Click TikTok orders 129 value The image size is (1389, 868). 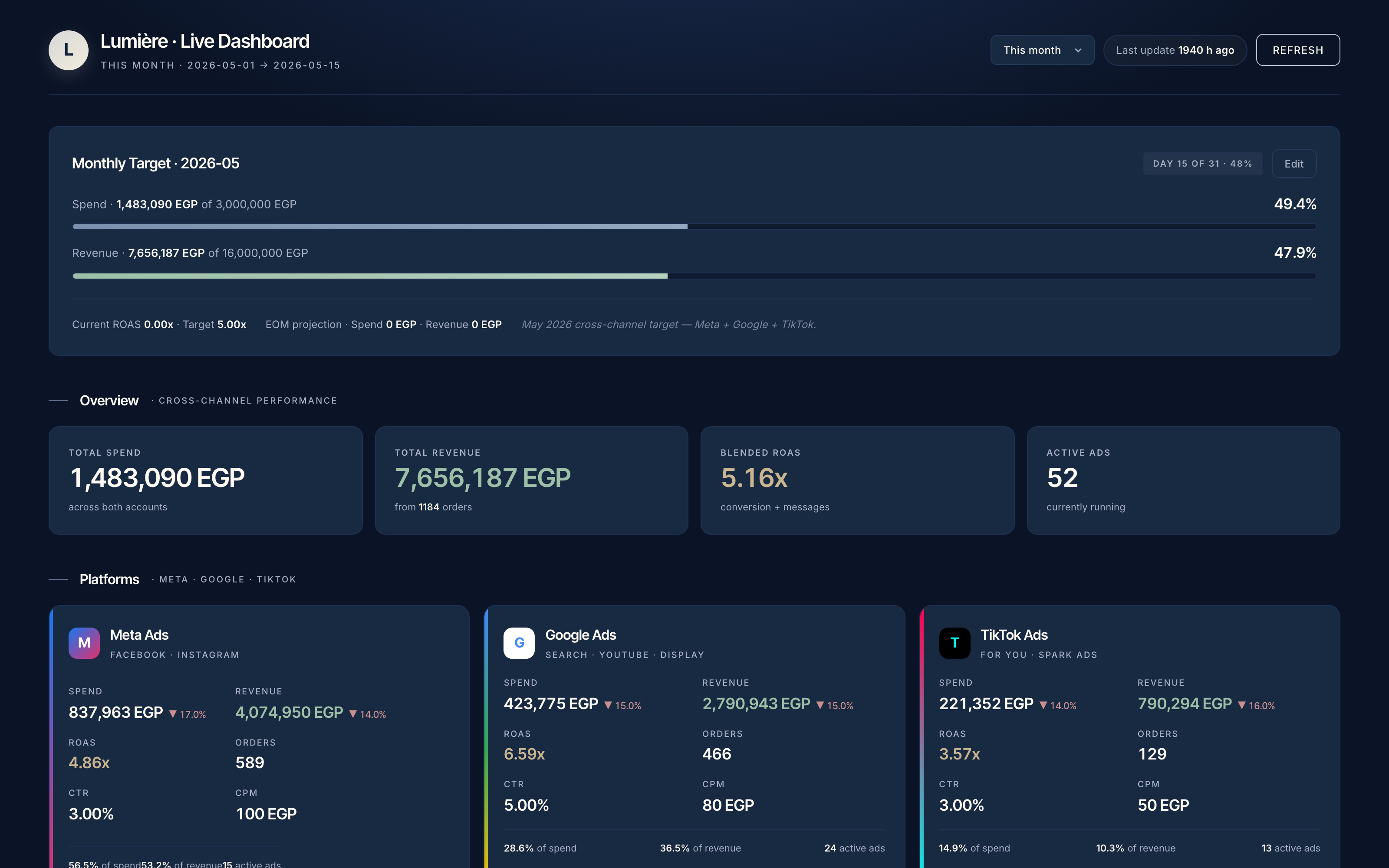pyautogui.click(x=1152, y=754)
